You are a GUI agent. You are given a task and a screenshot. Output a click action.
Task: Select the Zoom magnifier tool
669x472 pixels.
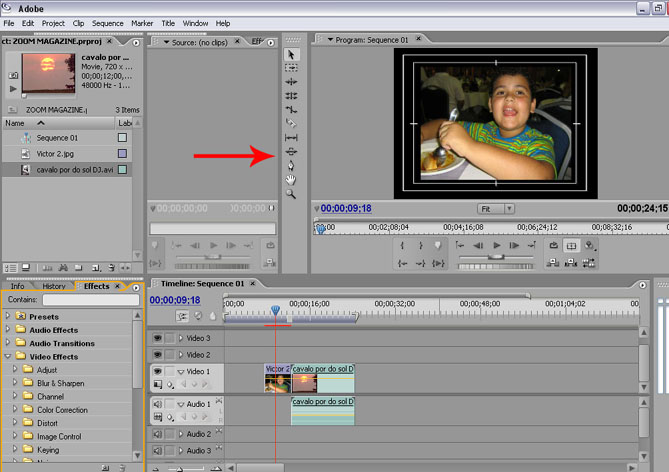[x=291, y=194]
